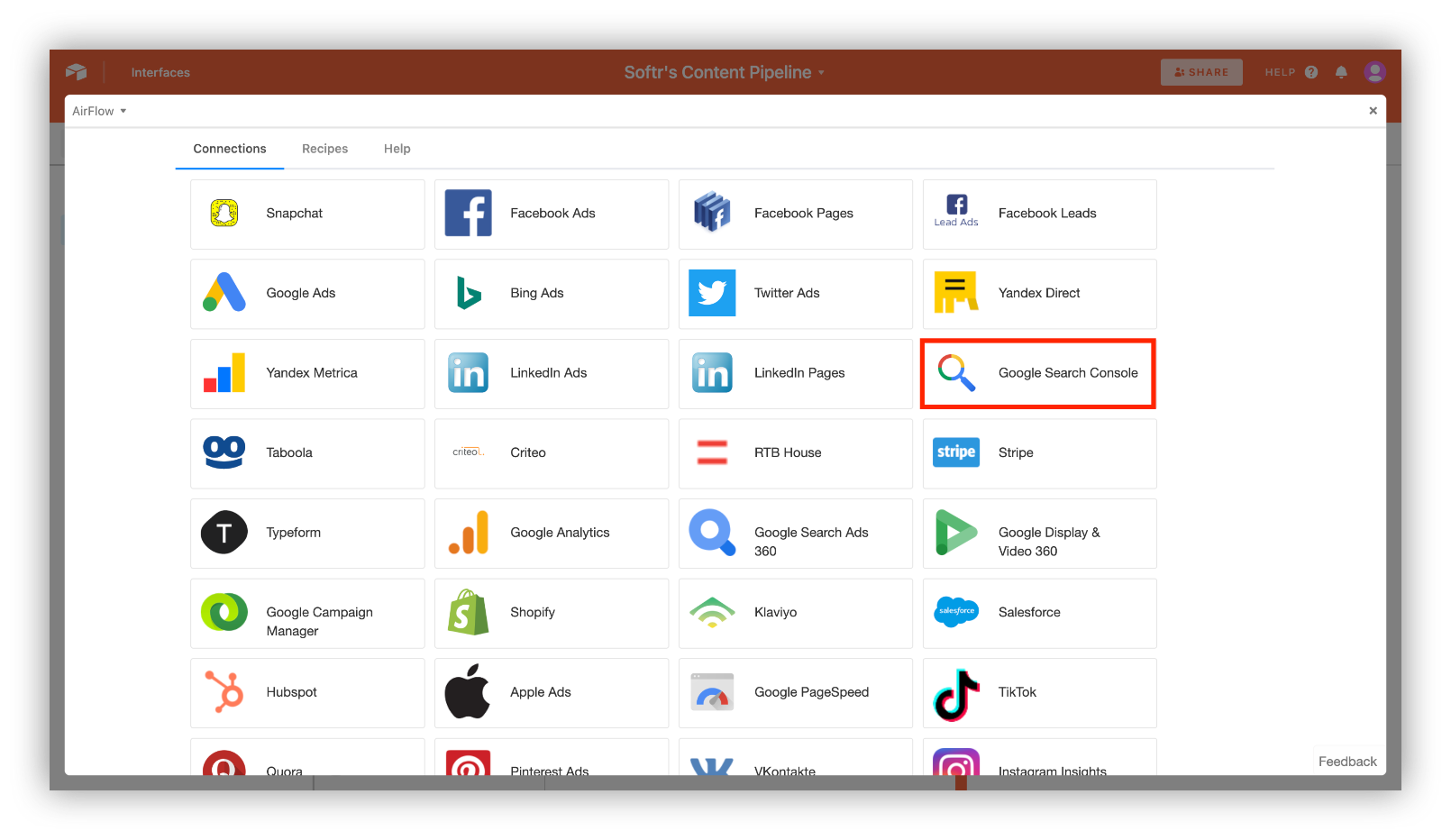Screen dimensions: 1451x840
Task: Click the Share button
Action: (1201, 72)
